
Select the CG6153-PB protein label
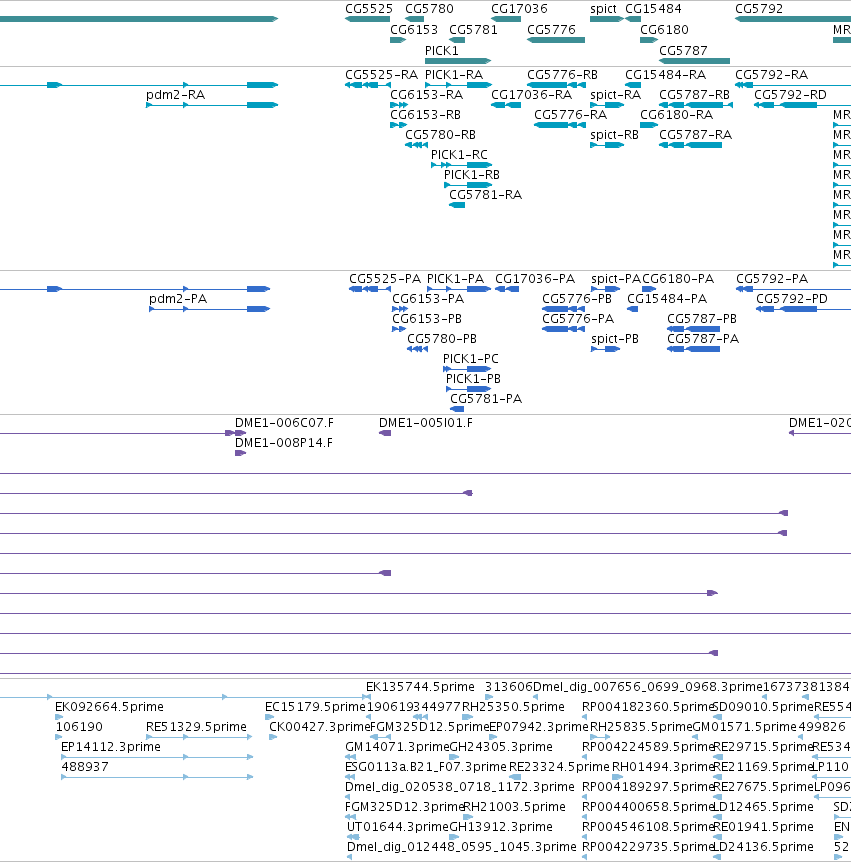[x=427, y=319]
